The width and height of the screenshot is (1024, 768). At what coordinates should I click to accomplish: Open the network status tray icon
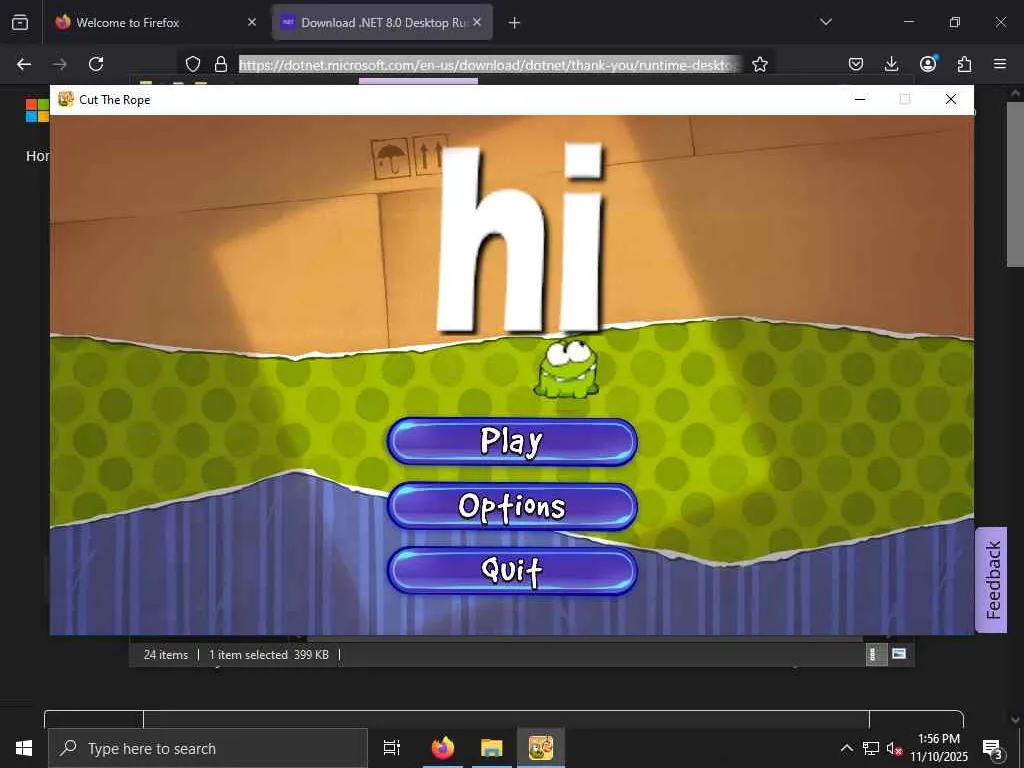tap(871, 748)
